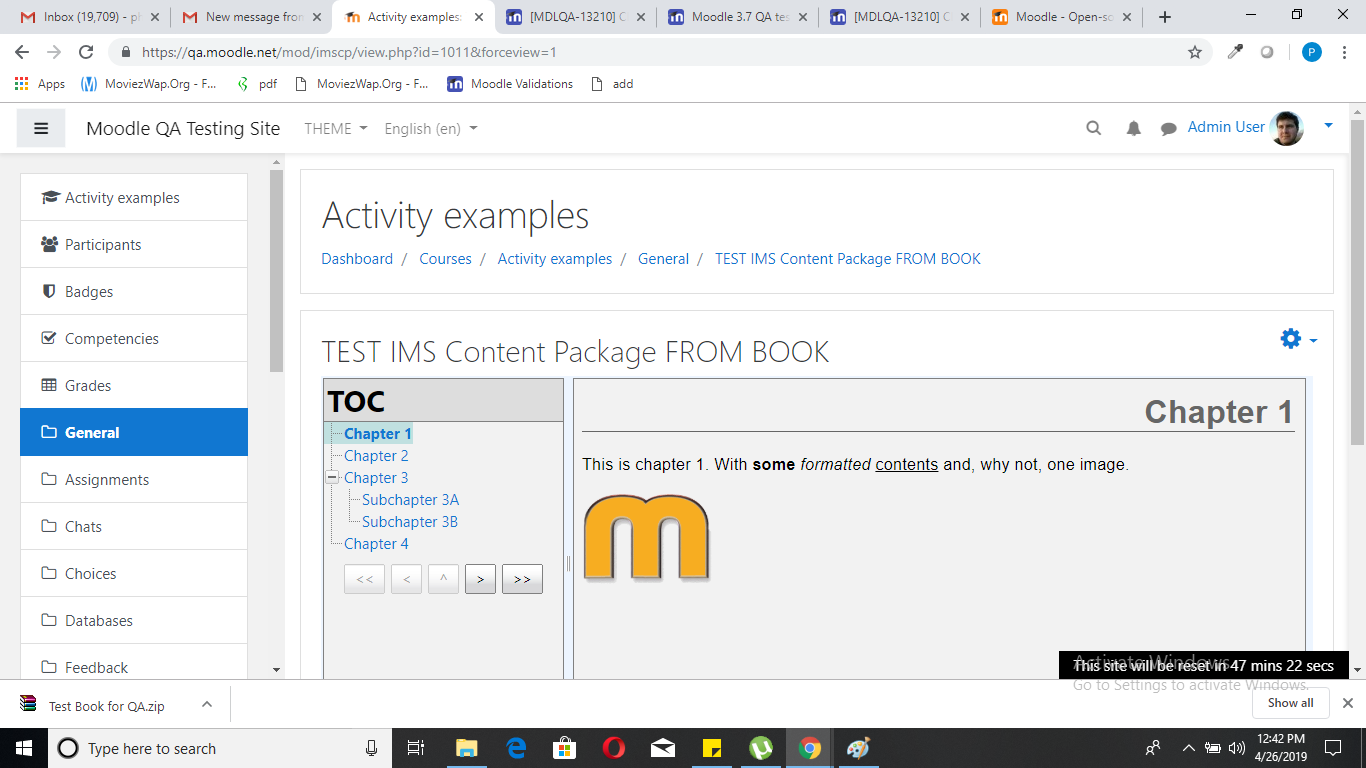Open Chapter 2 in the TOC
Viewport: 1366px width, 768px height.
(376, 456)
